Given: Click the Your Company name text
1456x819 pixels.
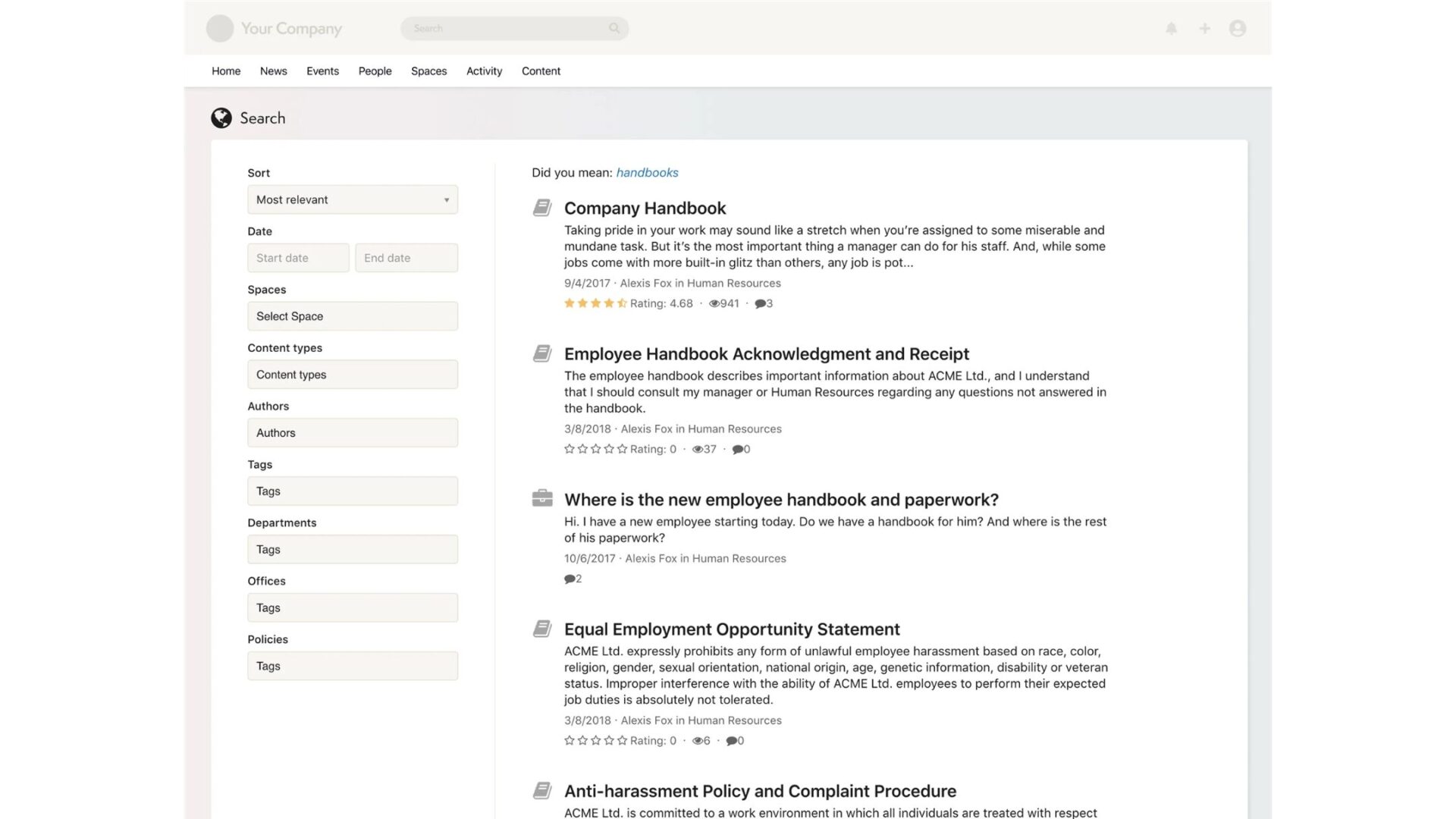Looking at the screenshot, I should [291, 29].
